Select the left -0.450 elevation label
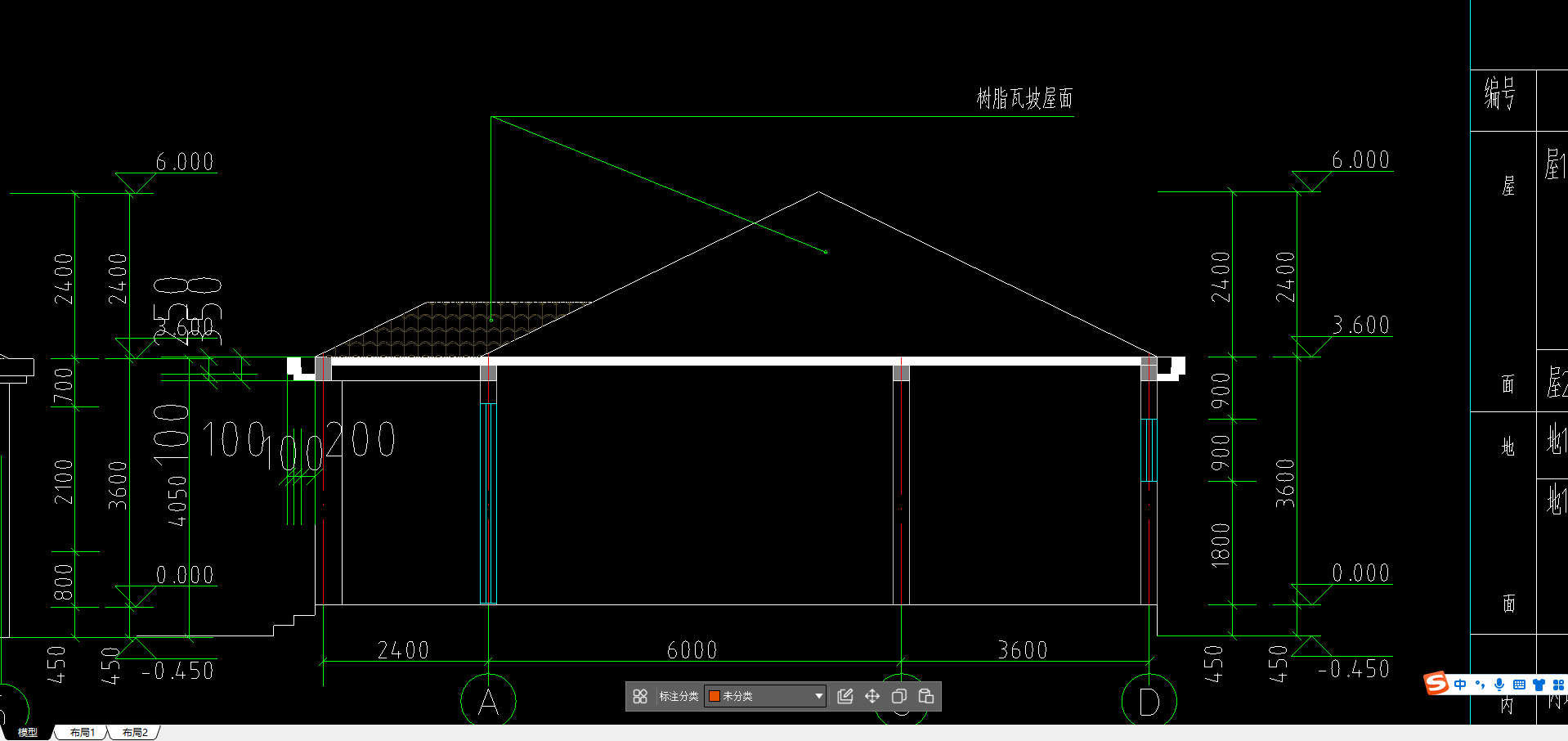Viewport: 1568px width, 741px height. click(177, 671)
